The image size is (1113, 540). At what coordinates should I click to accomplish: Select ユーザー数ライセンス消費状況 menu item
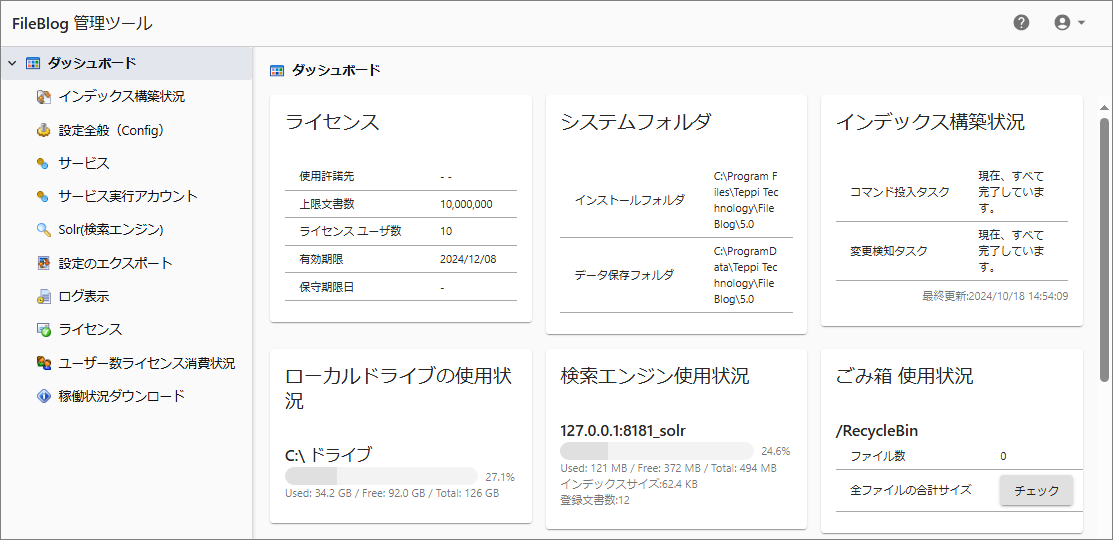146,363
